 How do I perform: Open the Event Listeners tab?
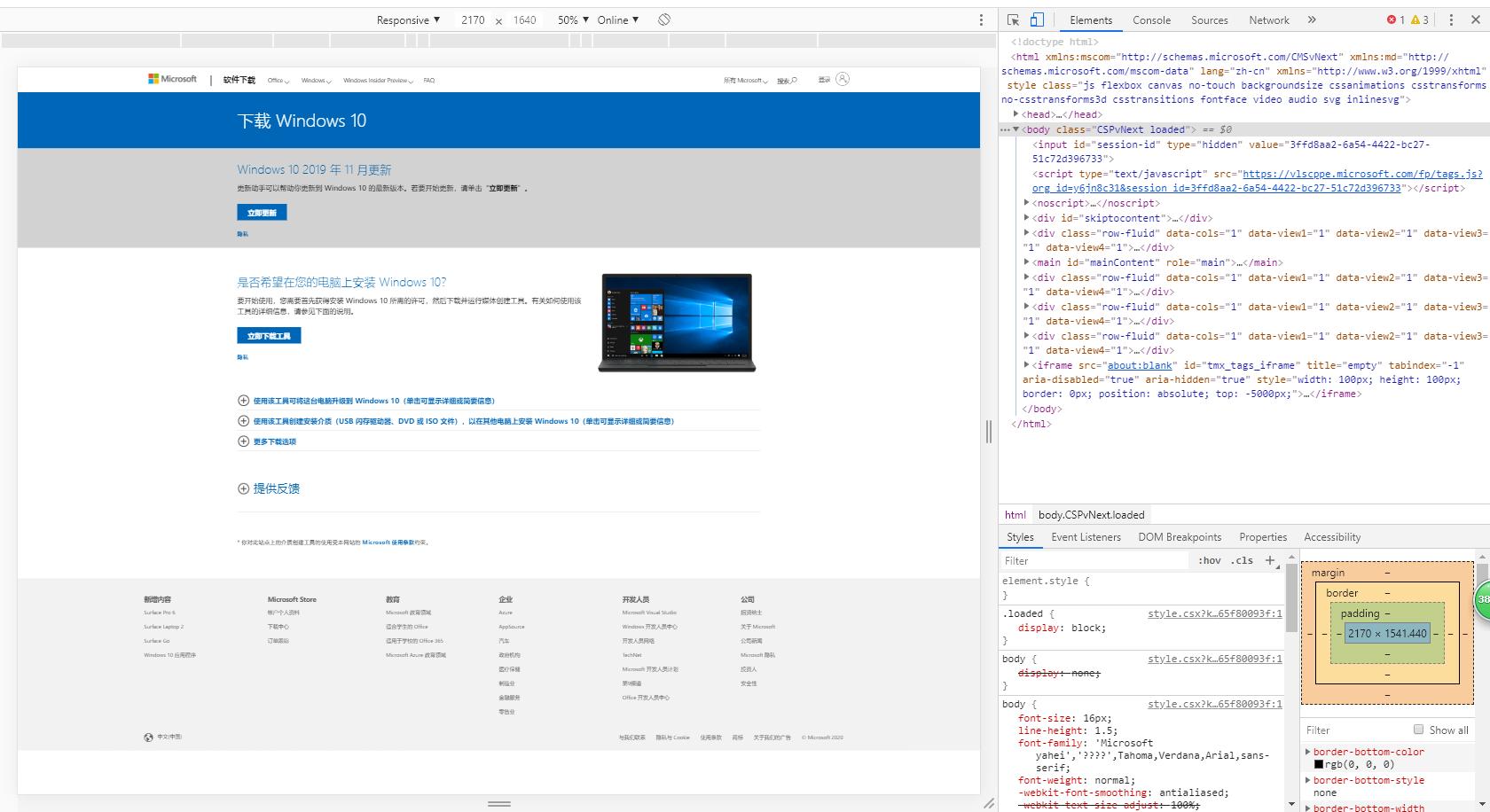tap(1086, 537)
